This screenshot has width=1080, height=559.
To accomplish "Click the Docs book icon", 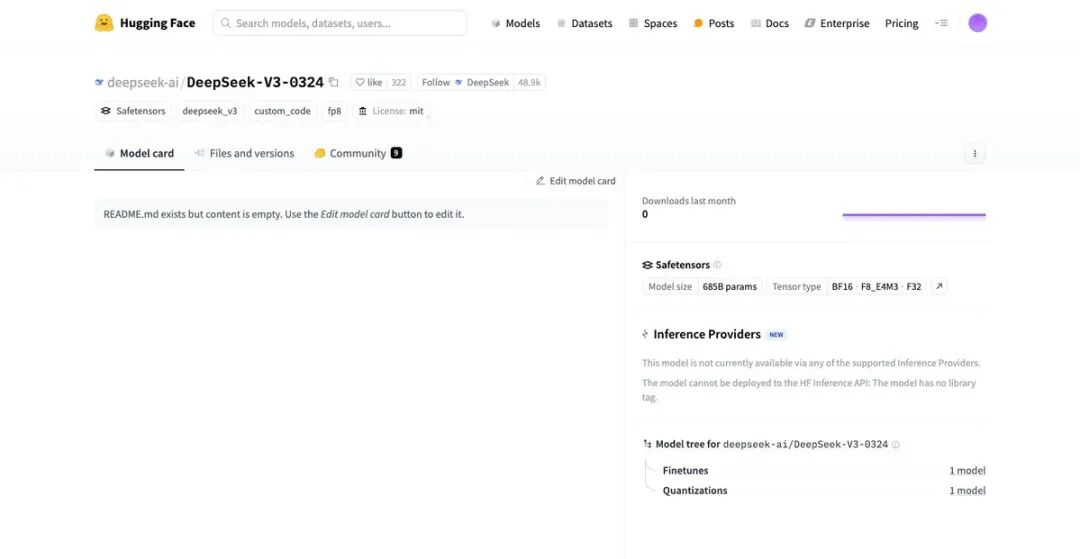I will click(x=756, y=23).
